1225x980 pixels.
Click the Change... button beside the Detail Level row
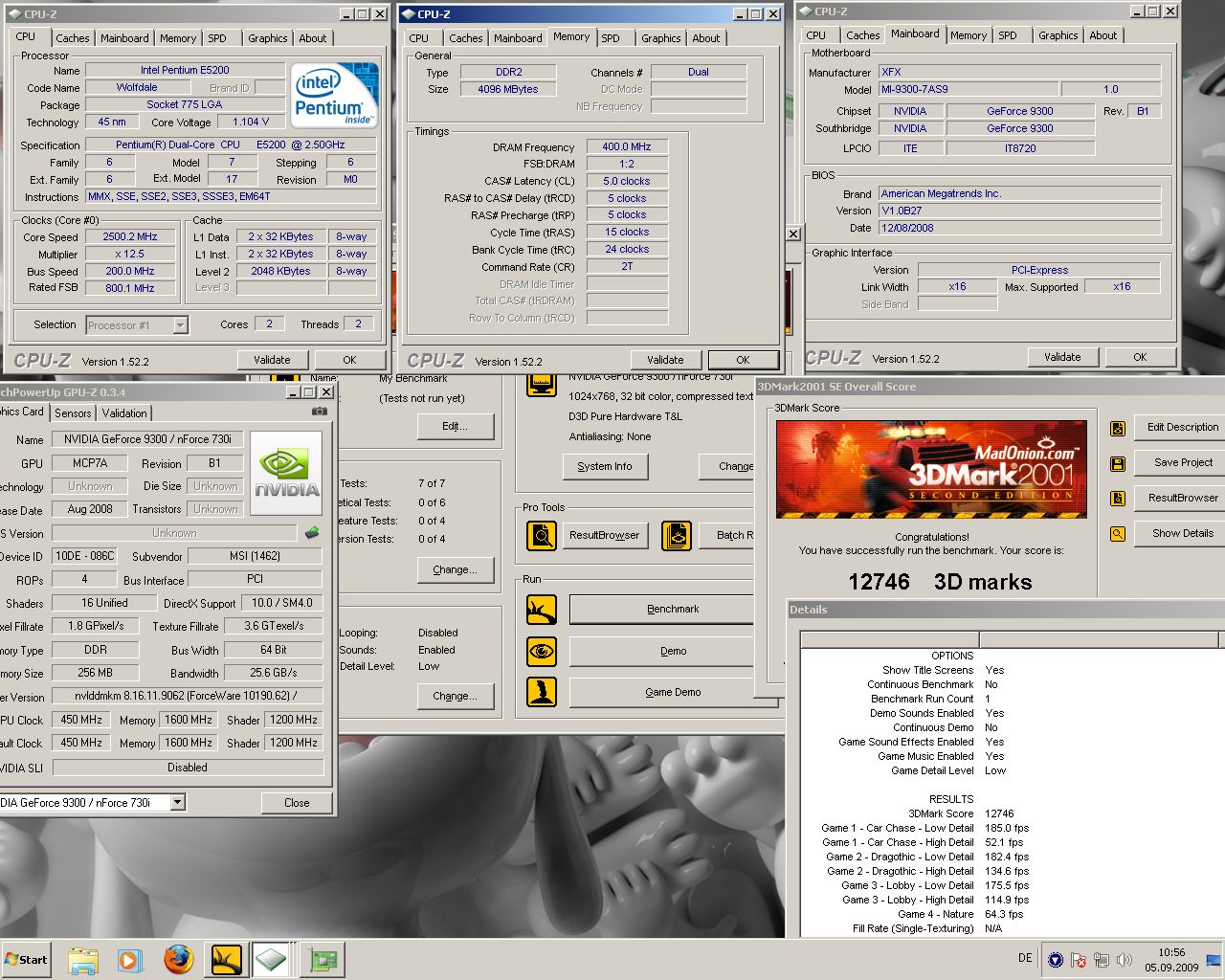tap(456, 696)
